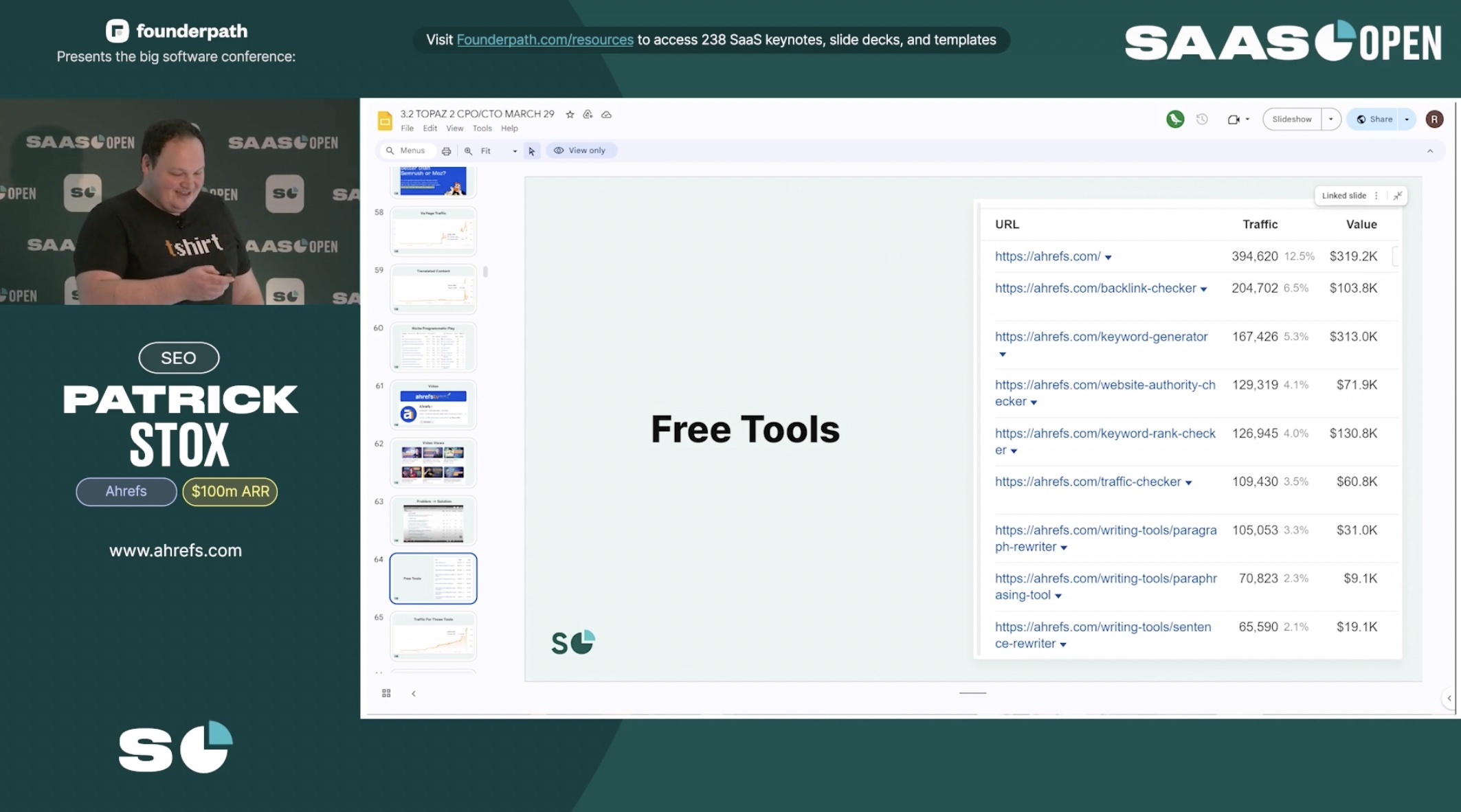Open the Linked slide three-dot options

click(x=1376, y=196)
